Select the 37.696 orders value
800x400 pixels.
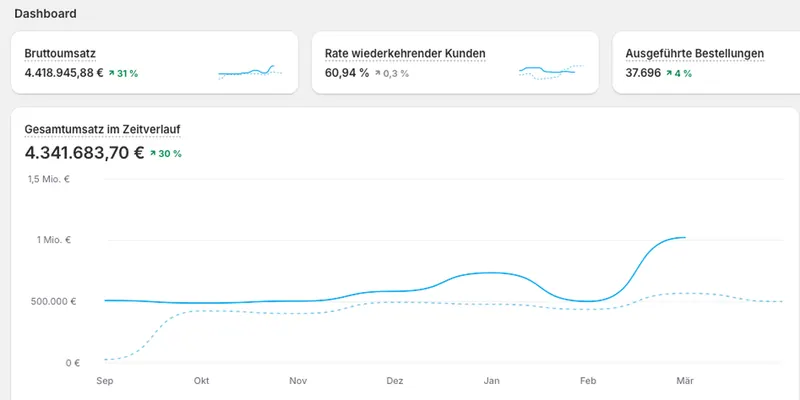click(643, 73)
